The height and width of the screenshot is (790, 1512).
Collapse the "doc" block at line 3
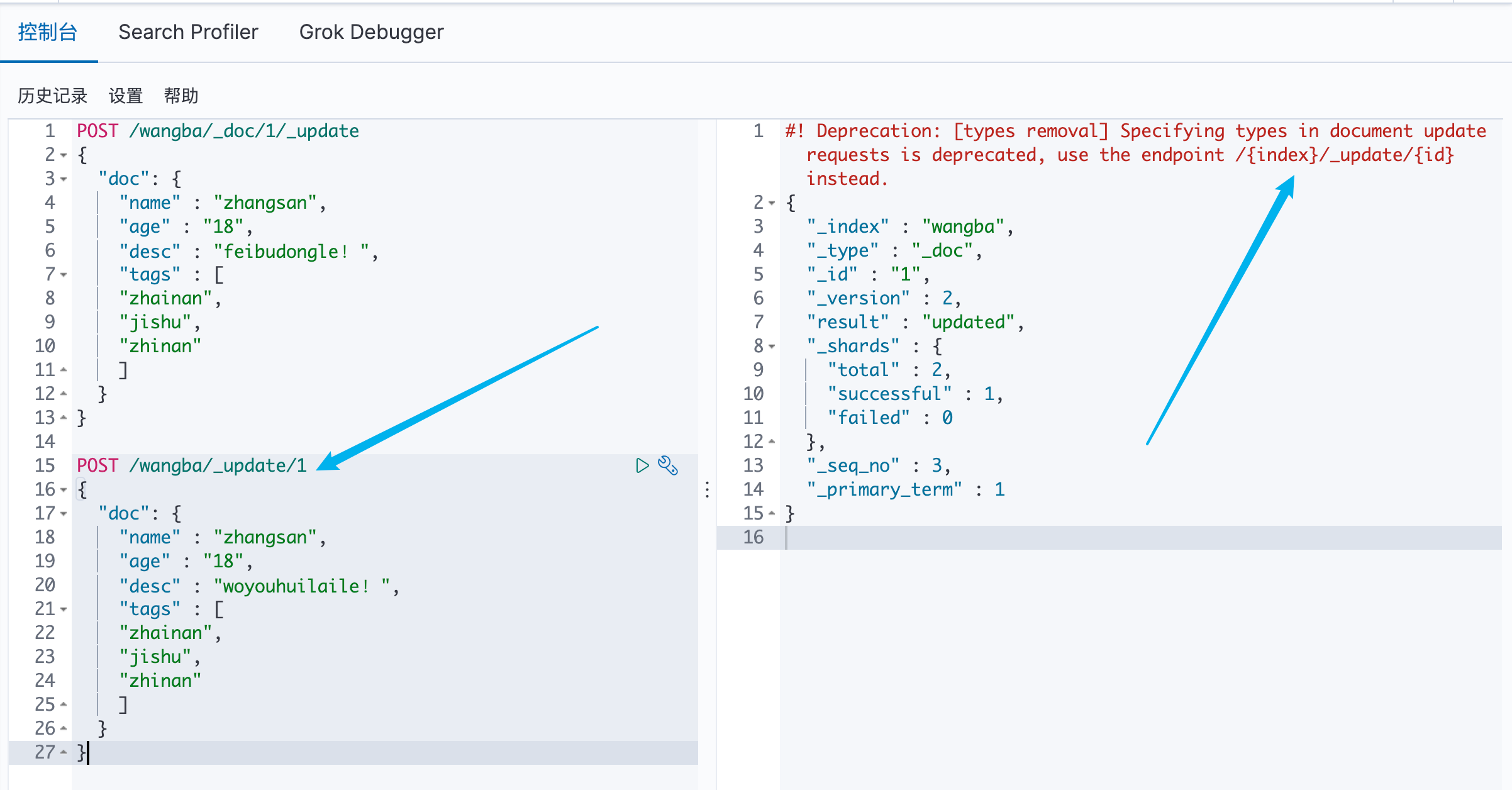point(64,179)
